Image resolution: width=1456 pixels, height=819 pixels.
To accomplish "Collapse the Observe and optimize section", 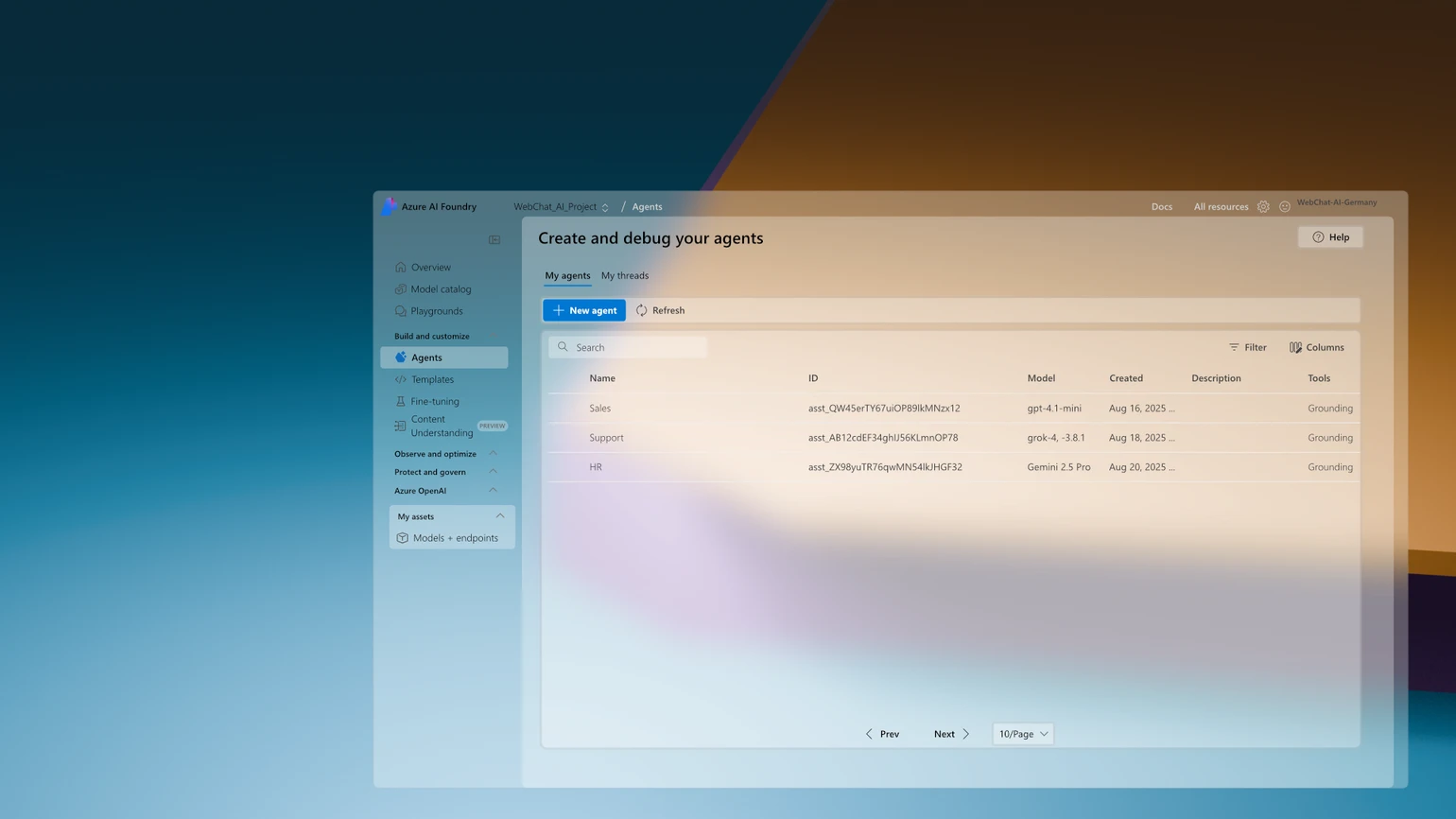I will tap(493, 453).
